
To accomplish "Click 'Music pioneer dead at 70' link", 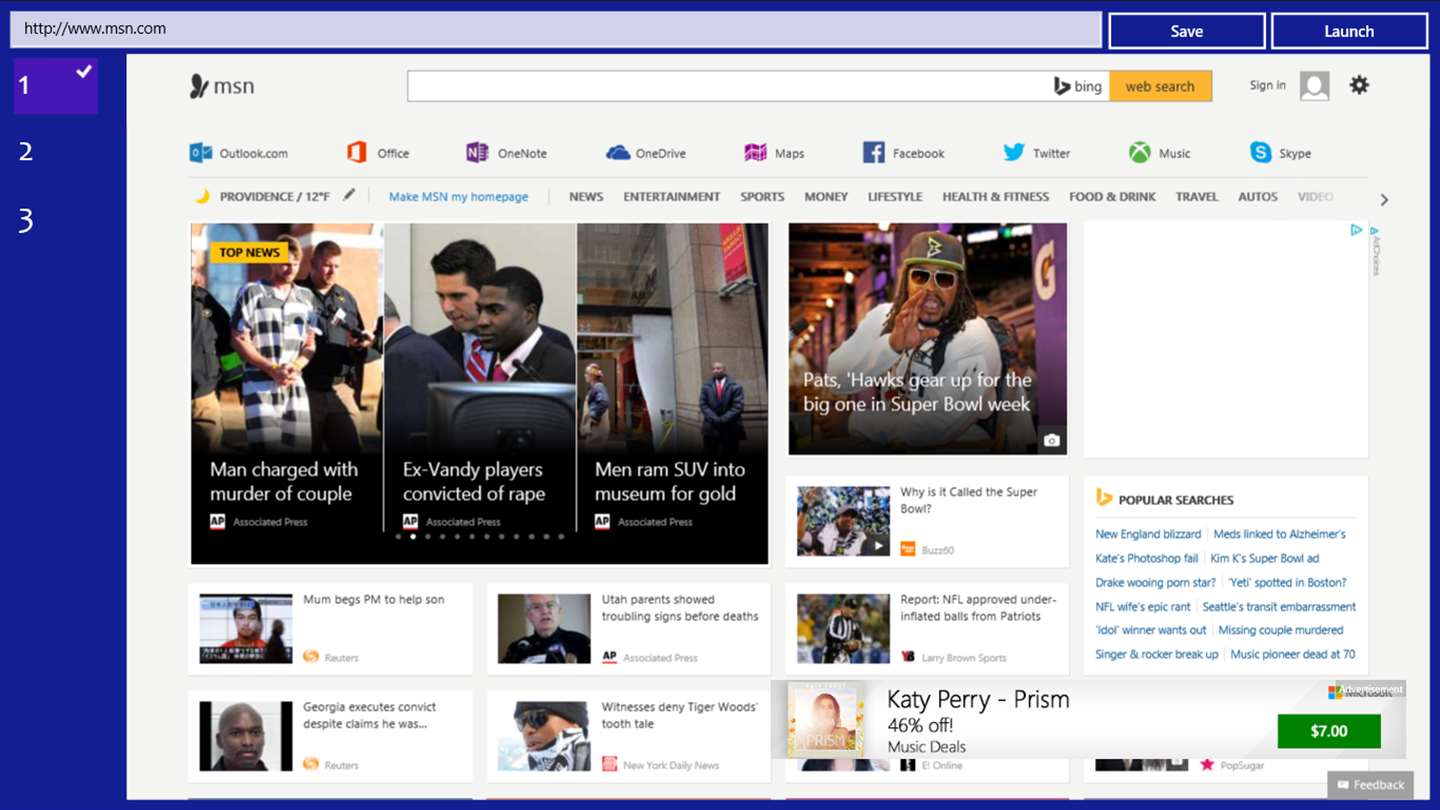I will tap(1293, 654).
